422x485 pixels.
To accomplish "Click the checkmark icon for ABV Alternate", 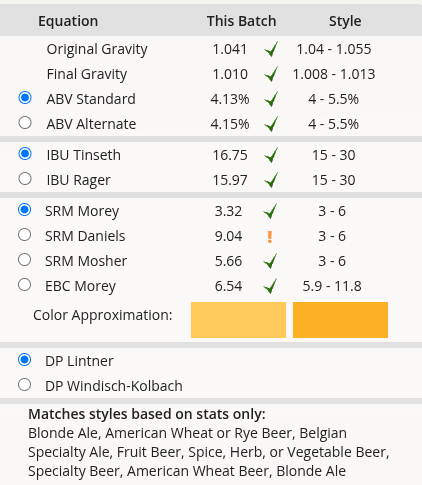I will [271, 124].
